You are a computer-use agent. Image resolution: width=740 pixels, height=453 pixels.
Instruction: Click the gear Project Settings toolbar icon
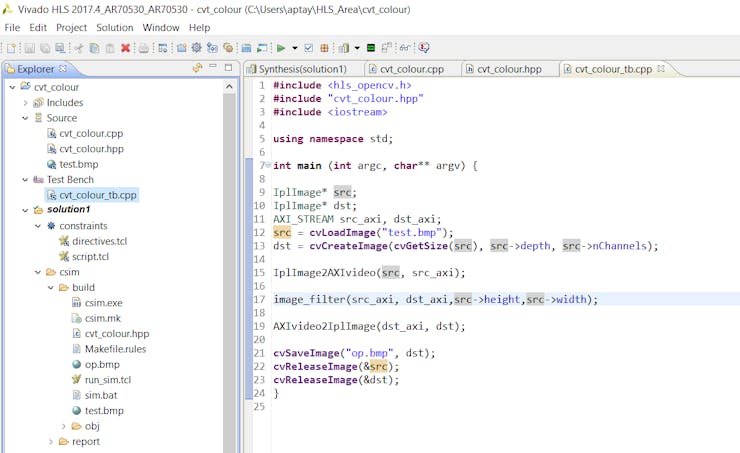(x=197, y=48)
